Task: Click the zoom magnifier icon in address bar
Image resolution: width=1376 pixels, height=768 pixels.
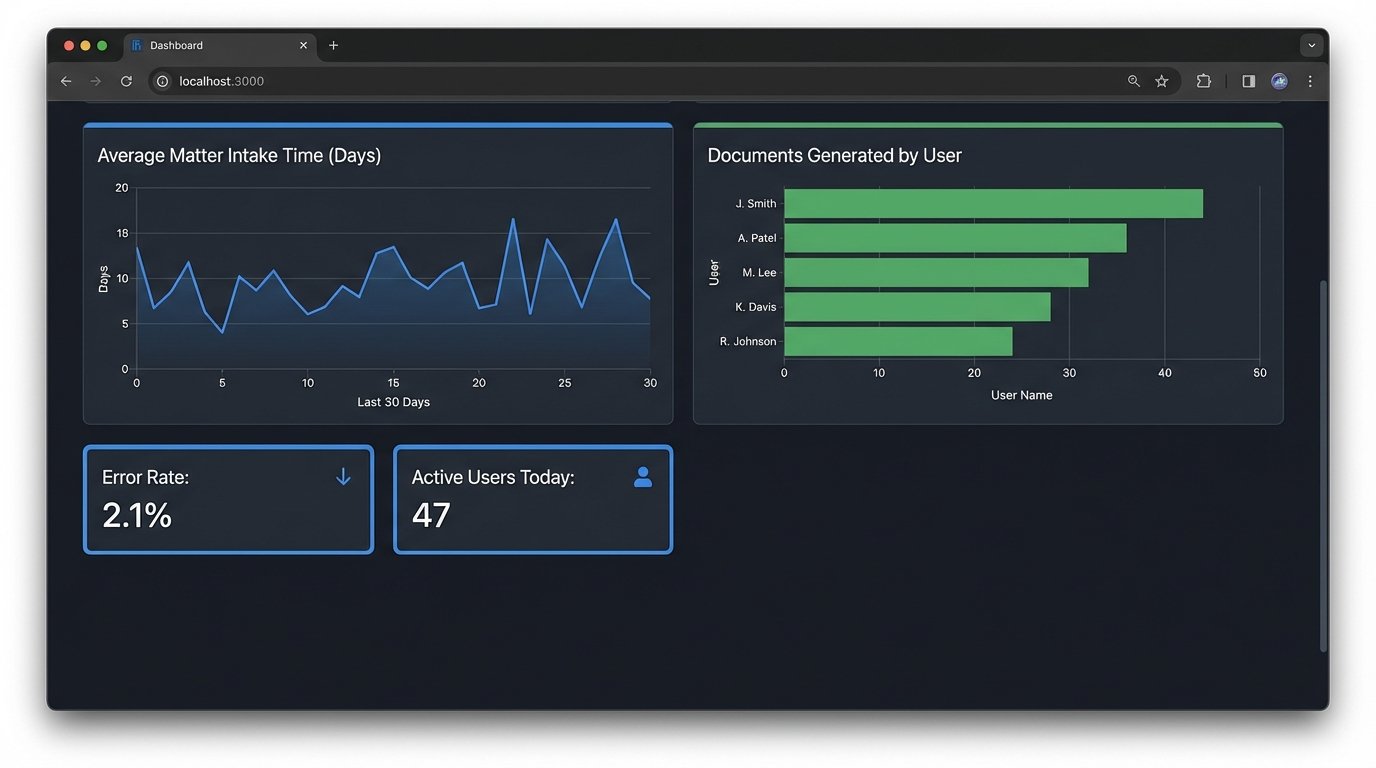Action: pyautogui.click(x=1133, y=81)
